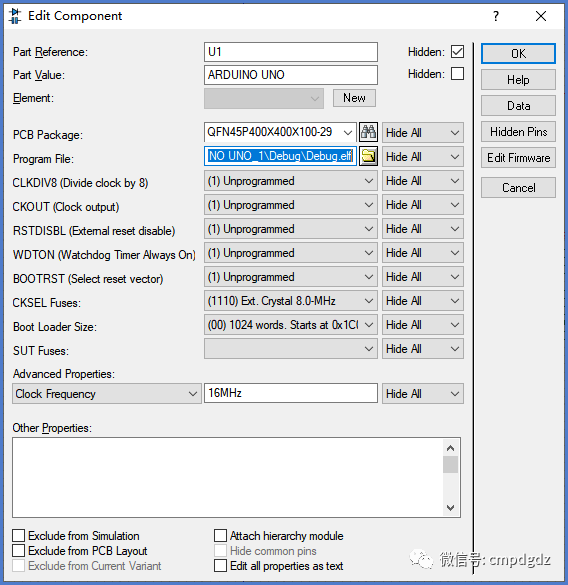Screen dimensions: 568x585
Task: Click inside the Other Properties text area
Action: (228, 478)
